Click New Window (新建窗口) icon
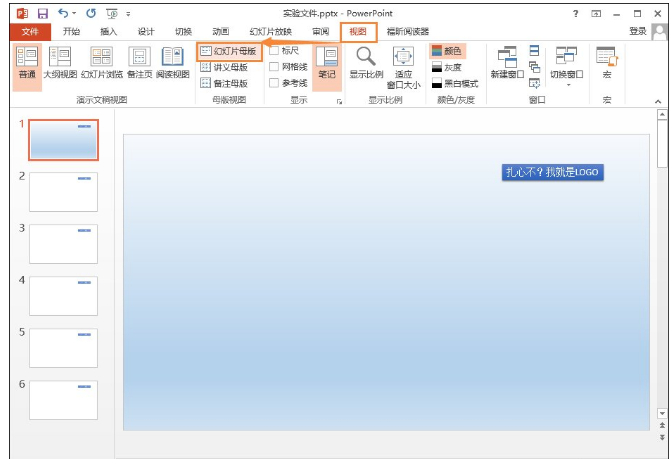Image resolution: width=672 pixels, height=459 pixels. (x=507, y=62)
